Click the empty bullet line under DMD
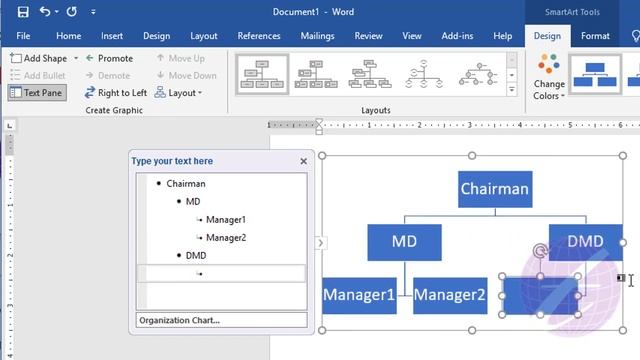 pyautogui.click(x=222, y=273)
